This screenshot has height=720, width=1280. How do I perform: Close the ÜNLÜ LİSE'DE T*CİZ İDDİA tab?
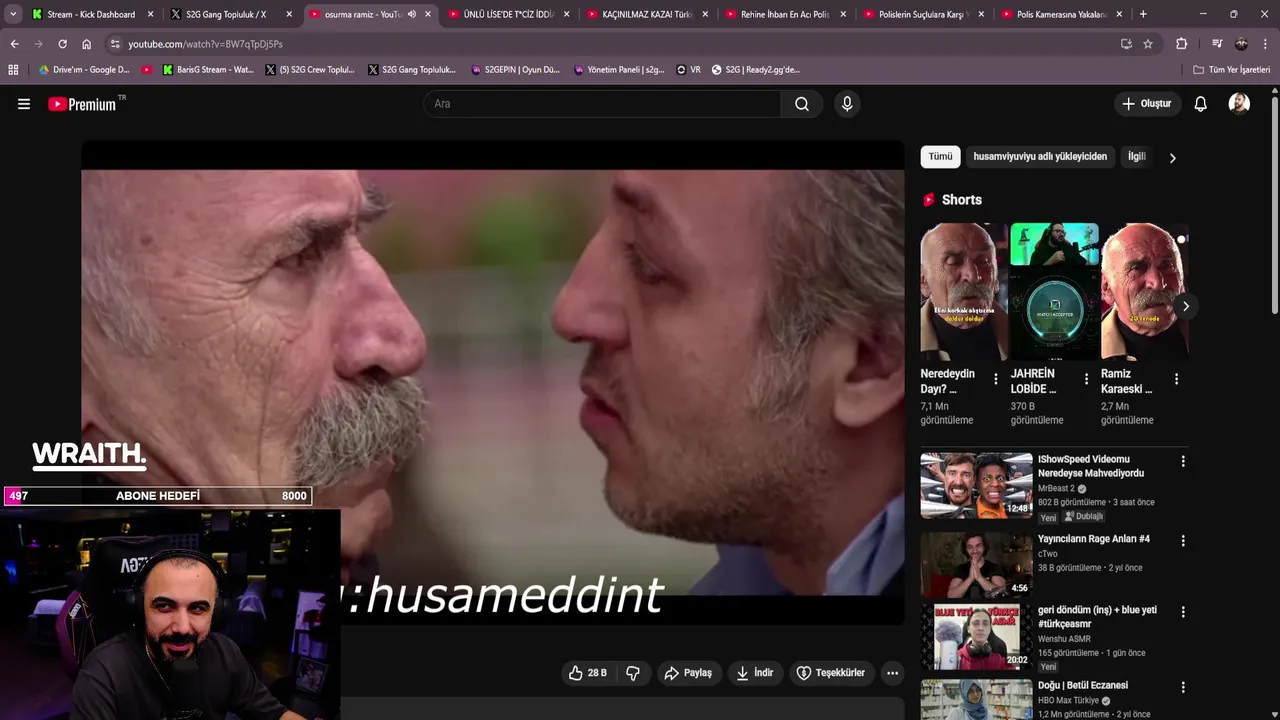pos(566,14)
